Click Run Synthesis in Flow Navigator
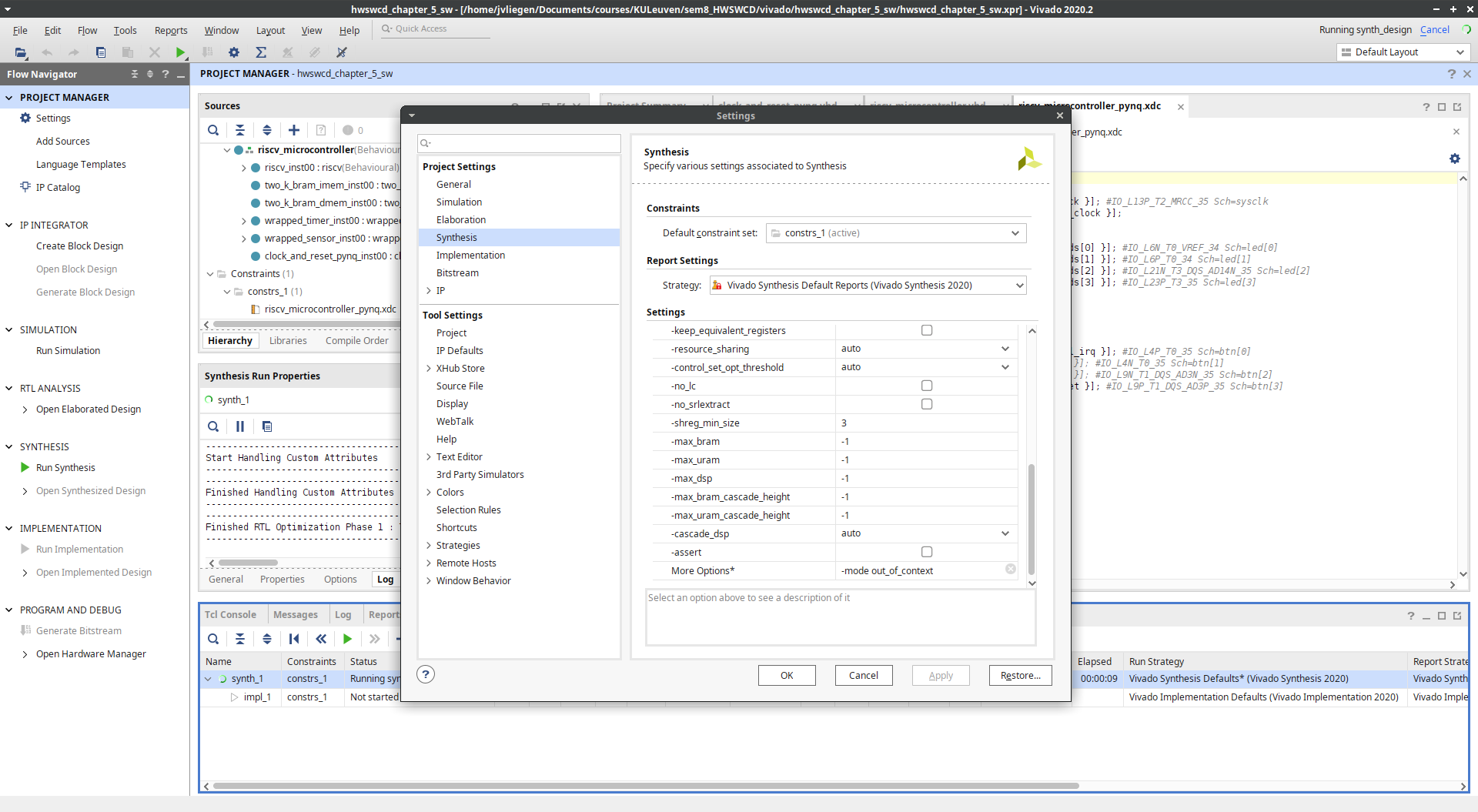Screen dimensions: 1478x812 65,468
